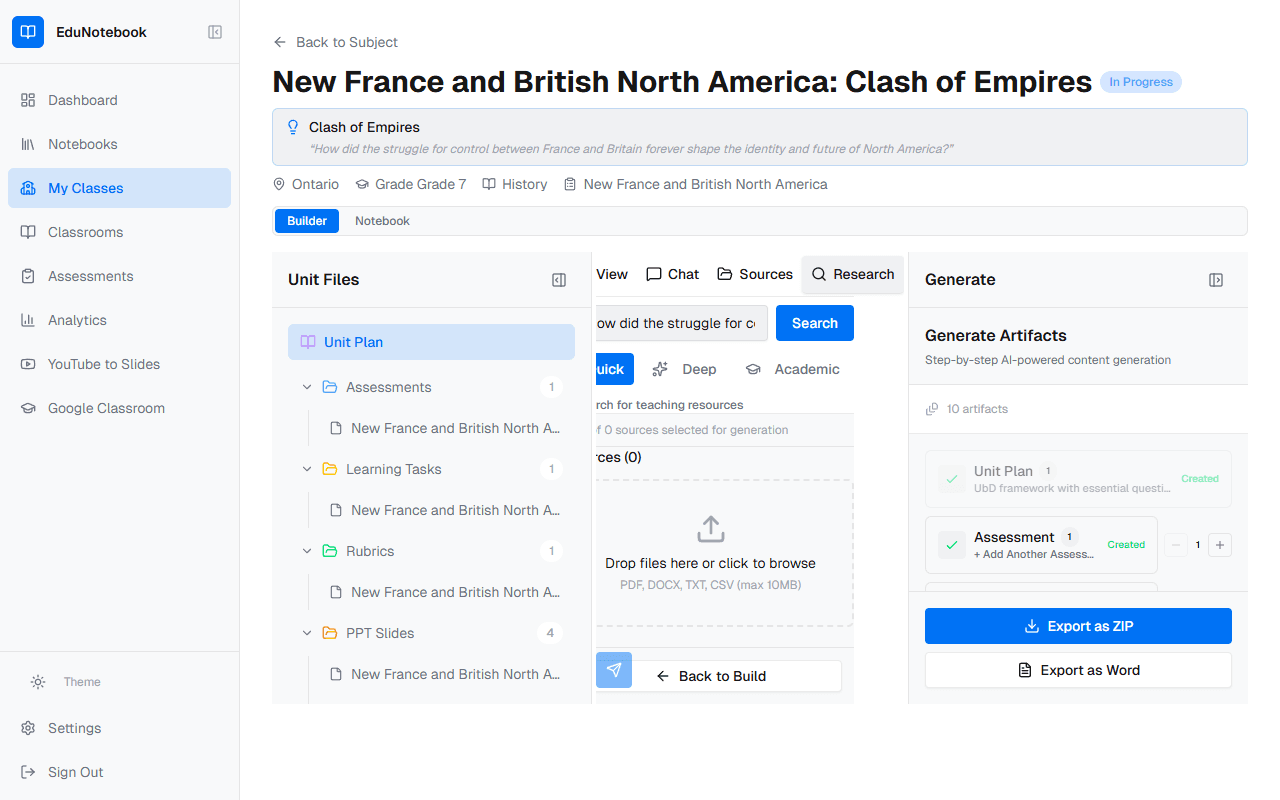Open the Assessments section

91,276
